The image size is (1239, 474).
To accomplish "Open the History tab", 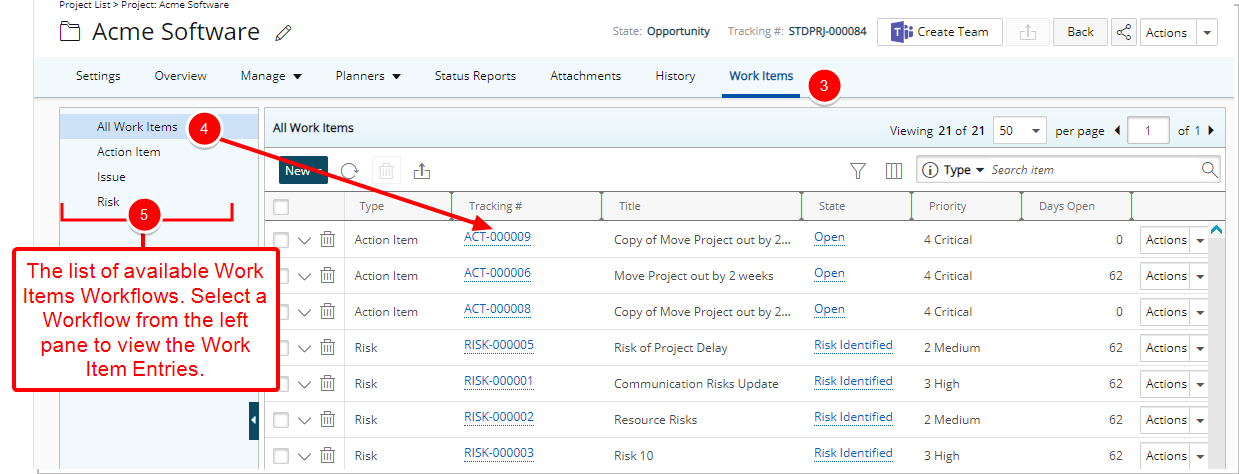I will [x=675, y=76].
